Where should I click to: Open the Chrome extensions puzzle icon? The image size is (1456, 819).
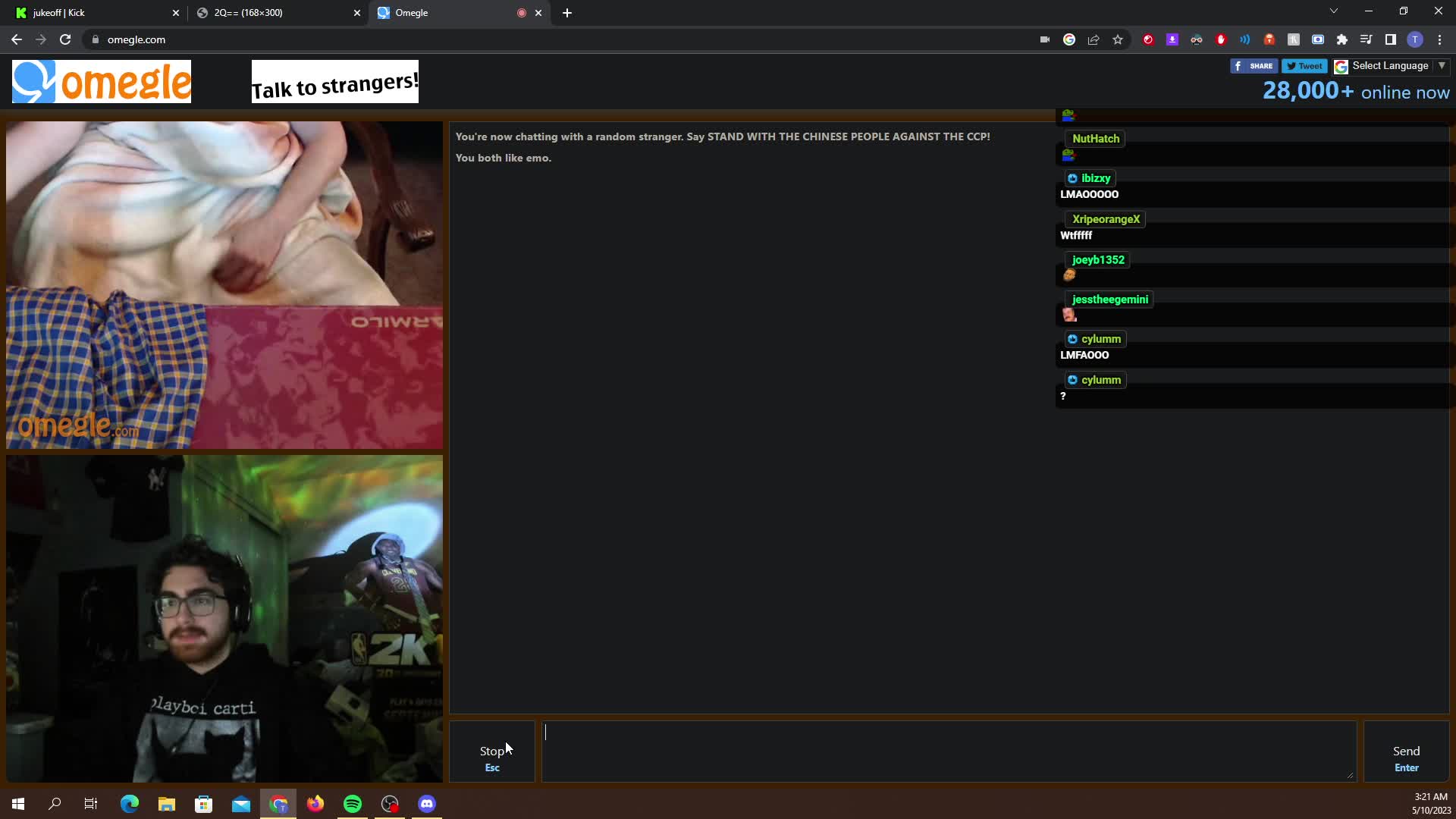pos(1342,39)
